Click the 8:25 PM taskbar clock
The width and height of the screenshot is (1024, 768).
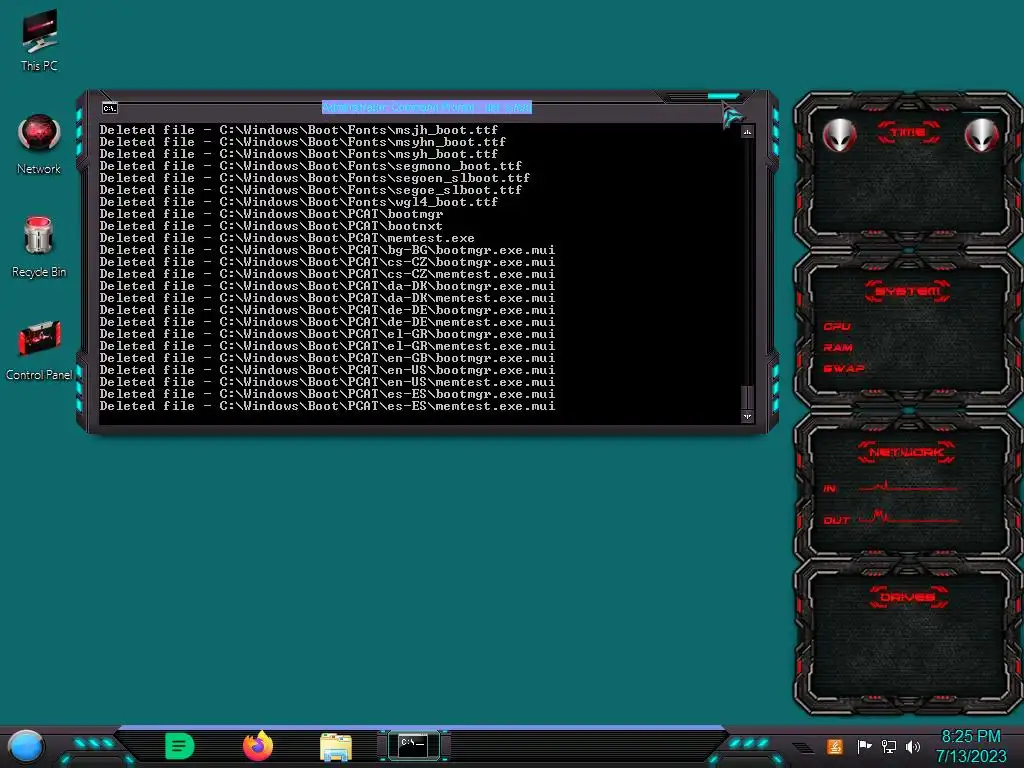970,737
